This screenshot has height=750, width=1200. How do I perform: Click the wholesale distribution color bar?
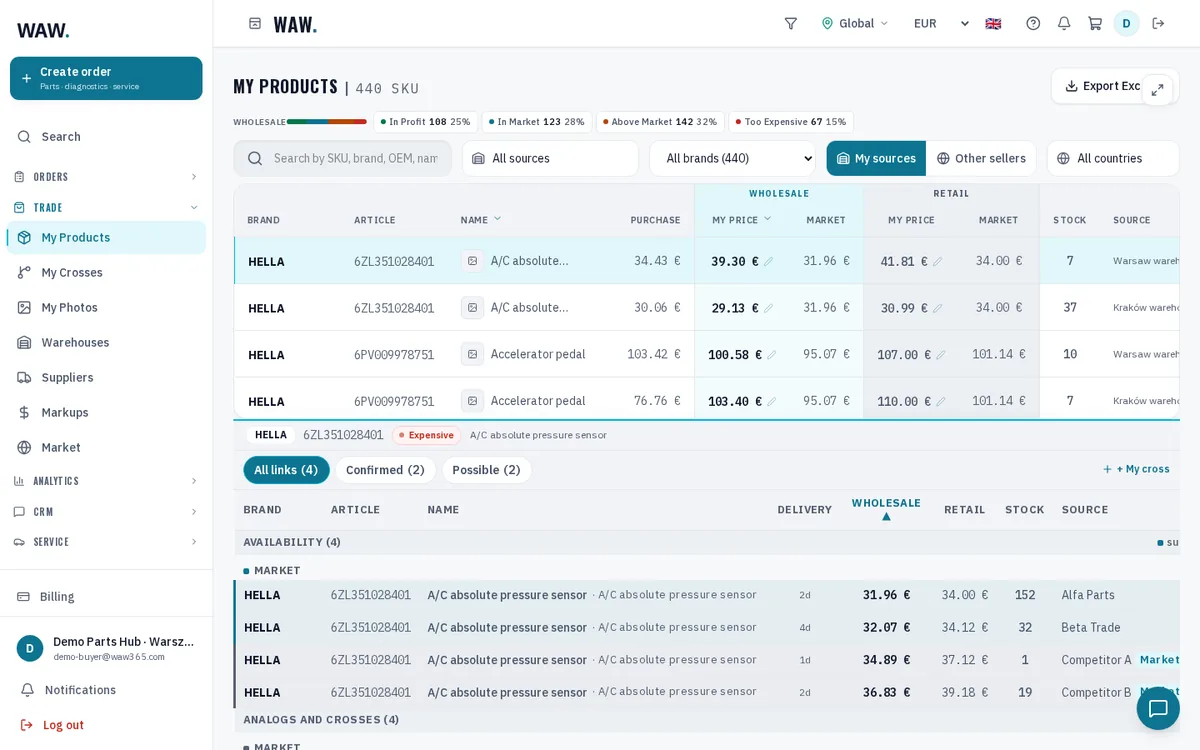point(327,122)
